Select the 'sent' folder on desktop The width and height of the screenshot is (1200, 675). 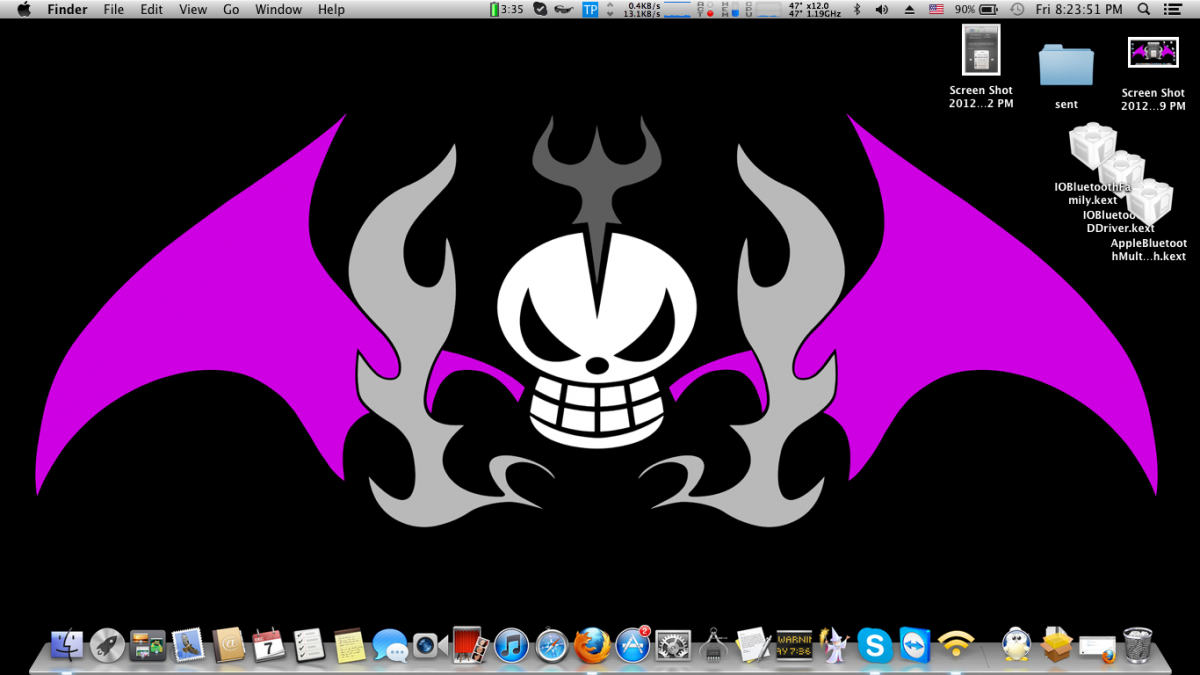[1066, 75]
